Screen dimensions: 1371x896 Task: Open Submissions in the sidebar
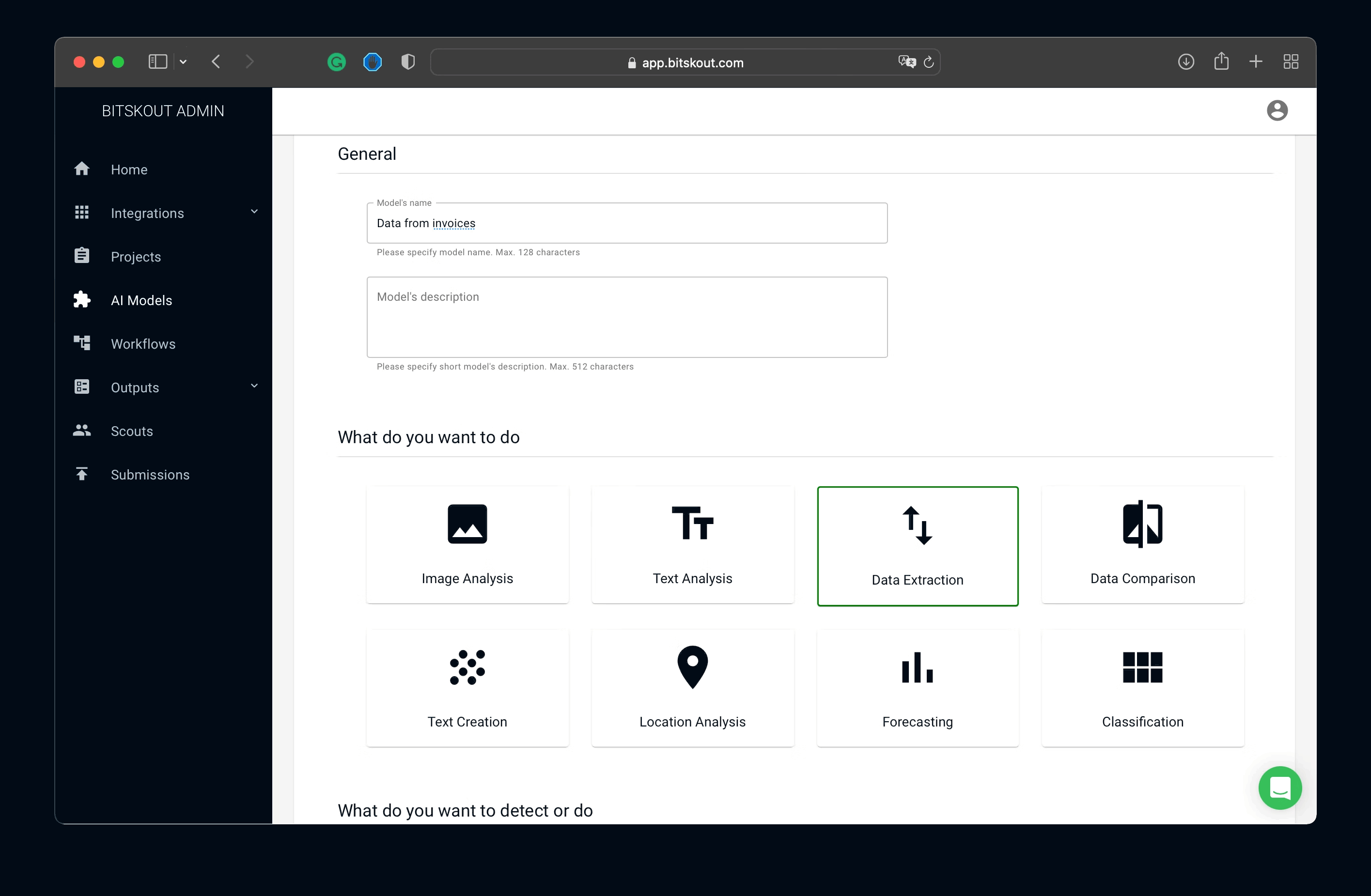point(150,475)
